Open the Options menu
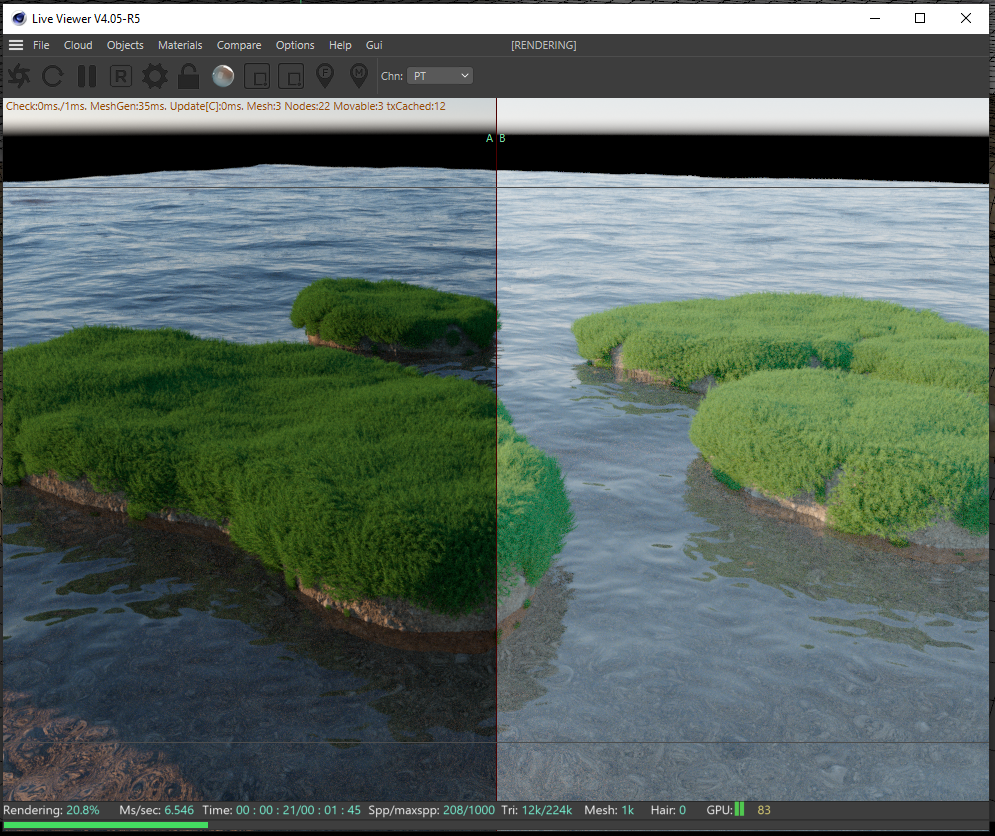This screenshot has height=836, width=995. pos(295,45)
